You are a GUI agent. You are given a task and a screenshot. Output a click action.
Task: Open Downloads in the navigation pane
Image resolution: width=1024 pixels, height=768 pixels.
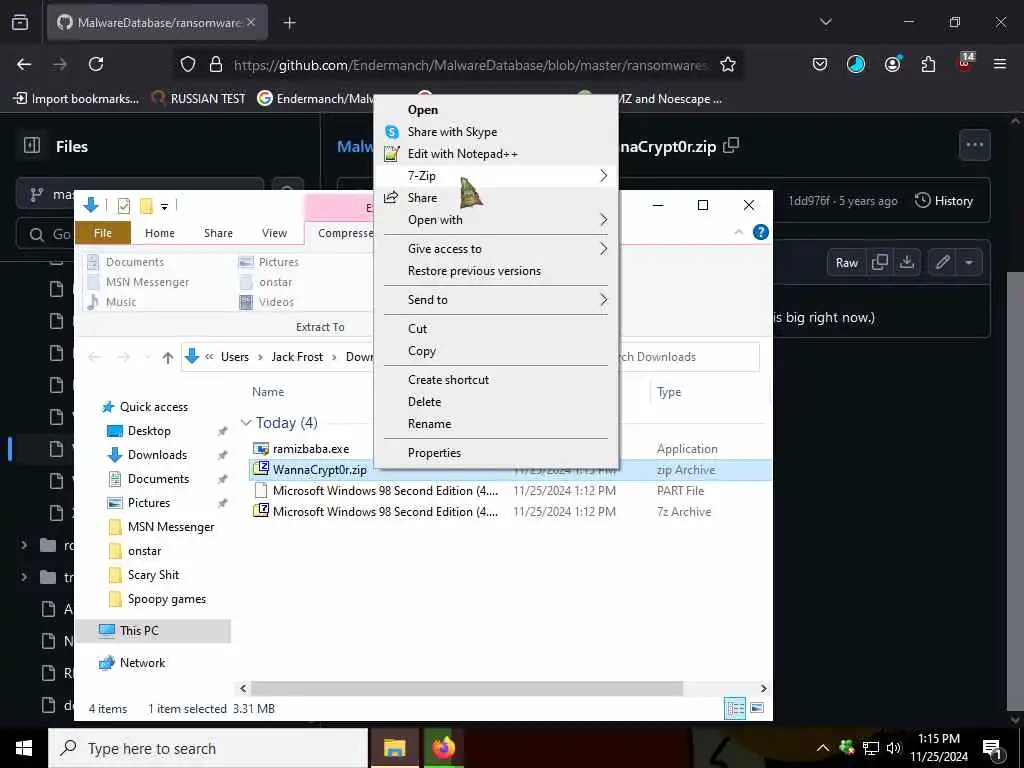click(x=157, y=455)
